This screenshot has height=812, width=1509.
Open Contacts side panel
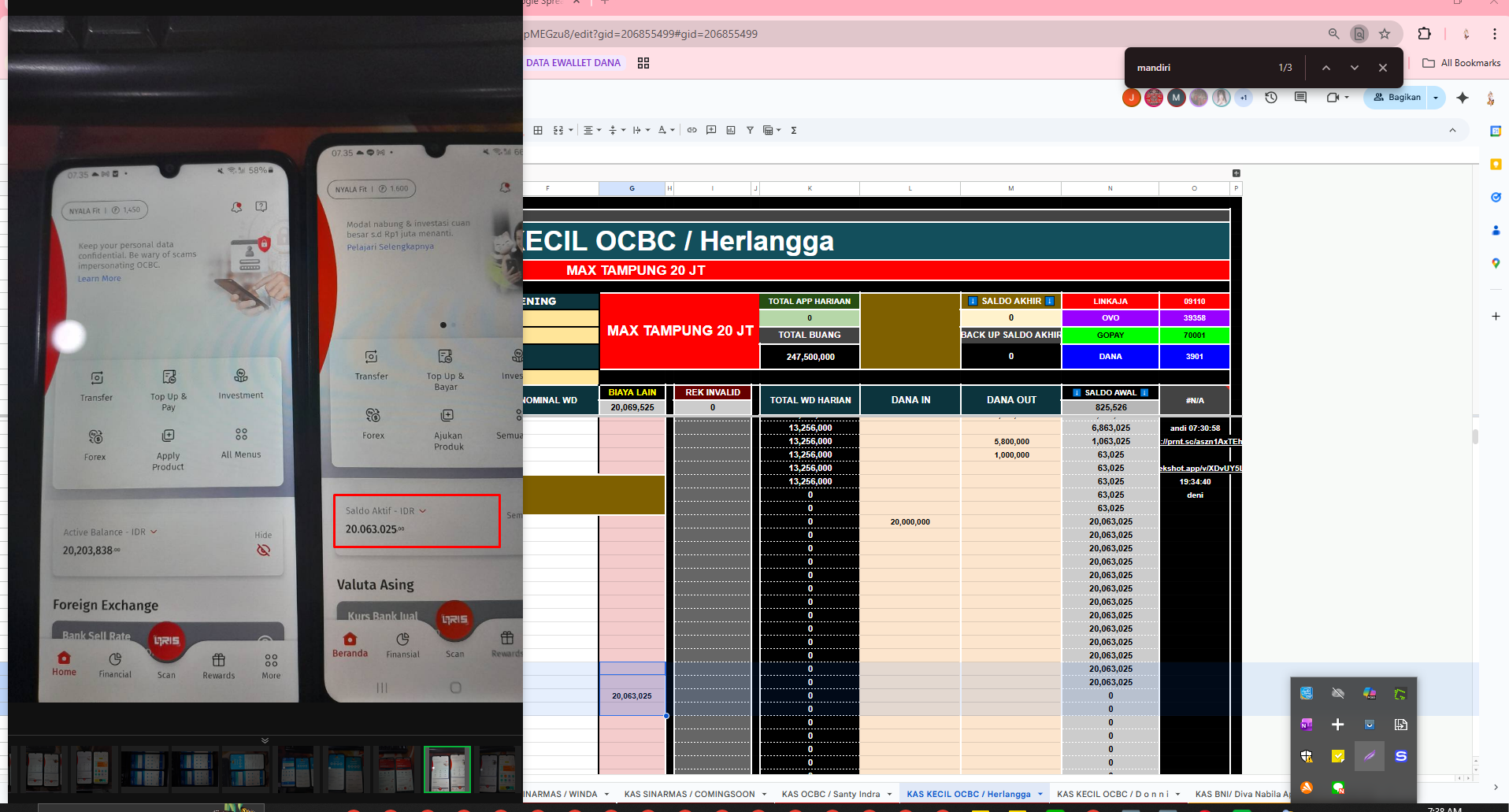pyautogui.click(x=1496, y=230)
